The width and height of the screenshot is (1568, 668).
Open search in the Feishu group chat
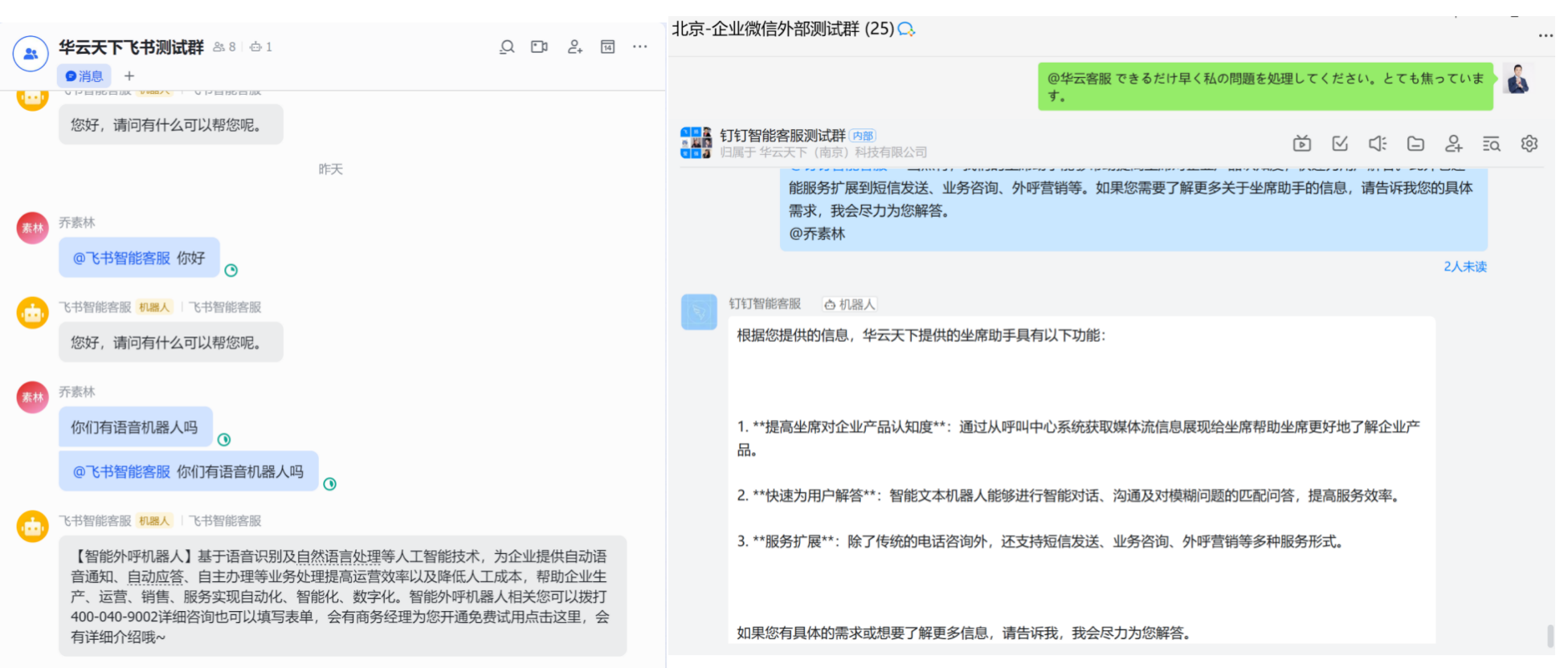(507, 47)
